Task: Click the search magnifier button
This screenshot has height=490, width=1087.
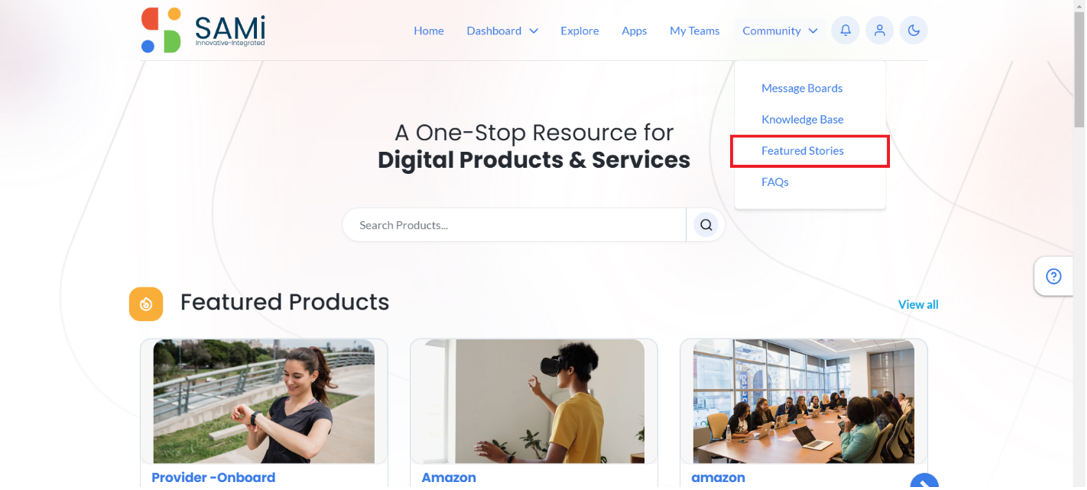Action: (x=706, y=225)
